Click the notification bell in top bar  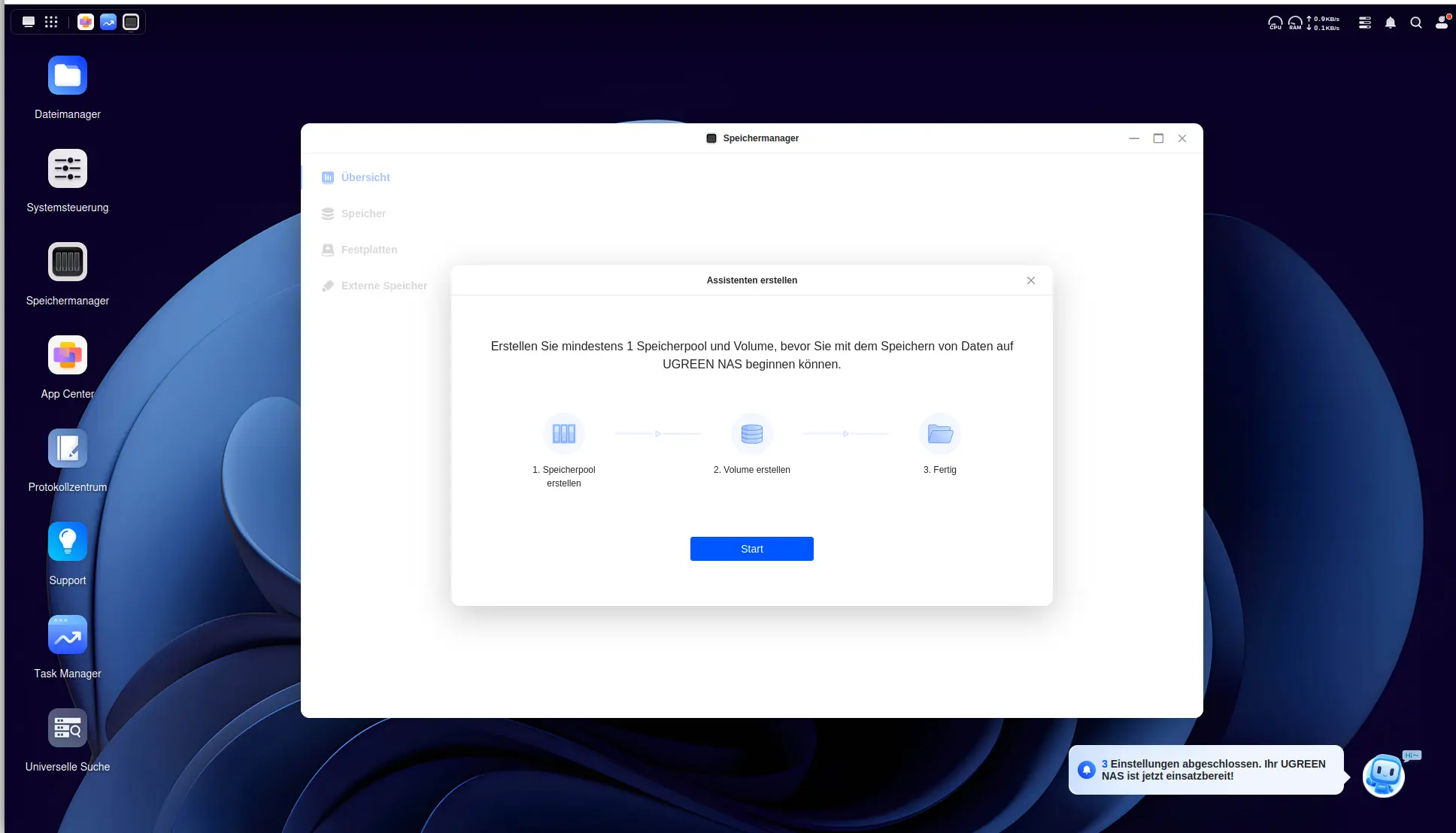1391,23
